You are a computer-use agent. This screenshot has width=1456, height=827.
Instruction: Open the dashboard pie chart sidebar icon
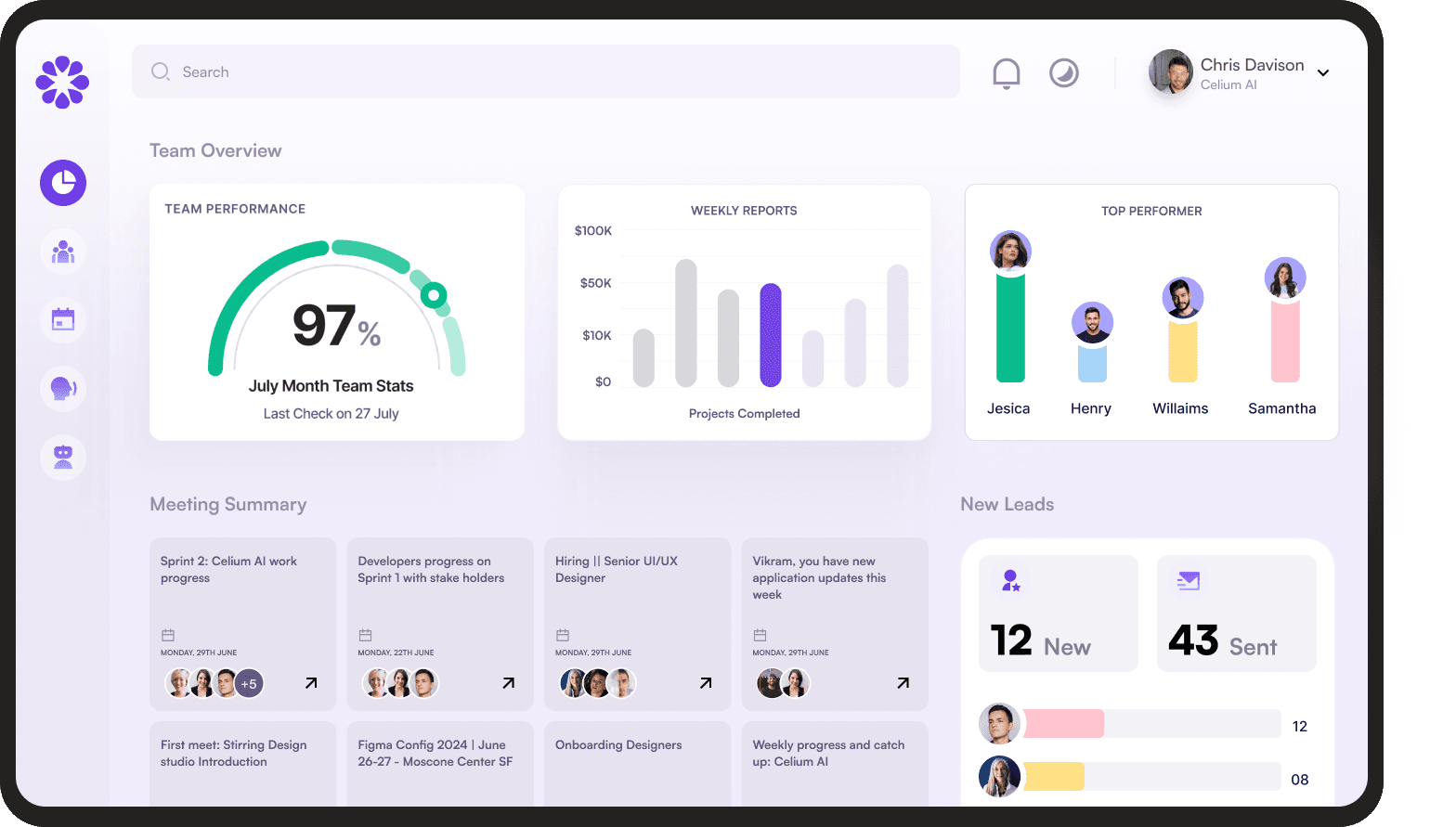coord(63,183)
